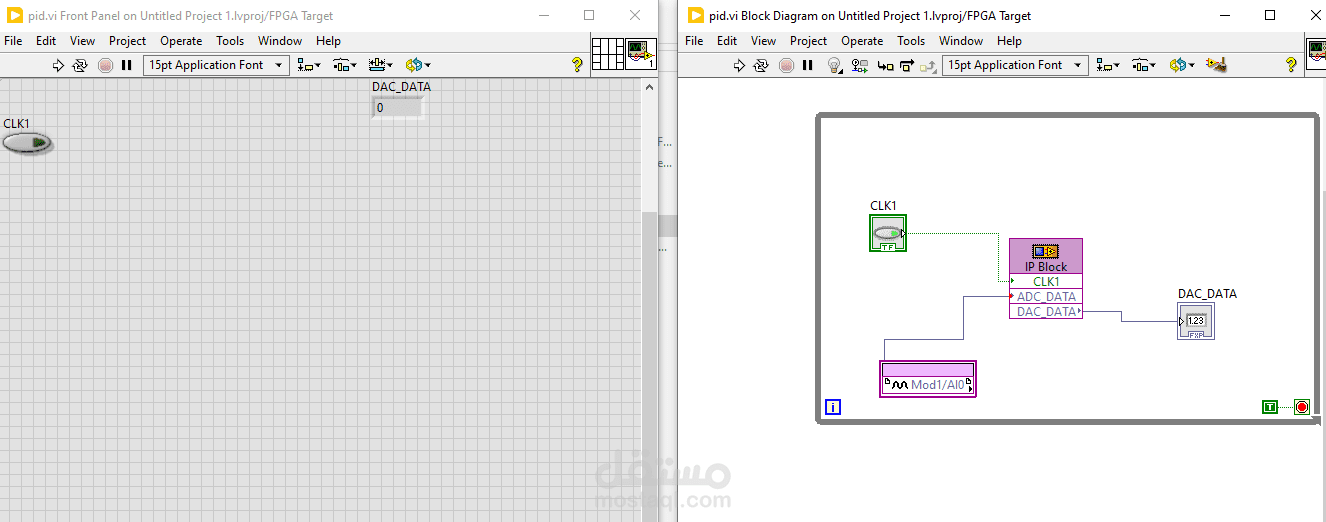This screenshot has height=522, width=1326.
Task: Open font dropdown in Front Panel window
Action: (x=216, y=65)
